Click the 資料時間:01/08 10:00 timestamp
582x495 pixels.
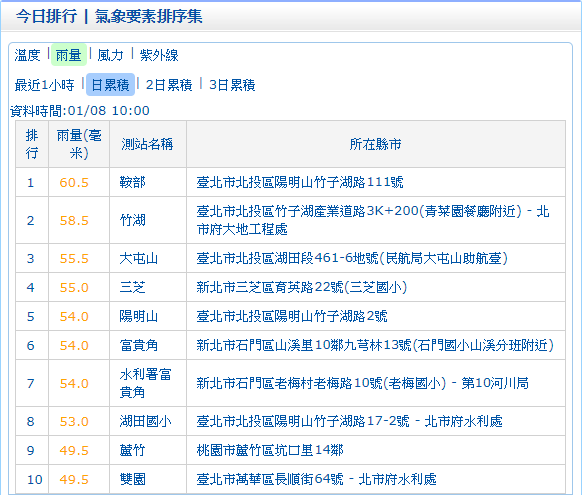(x=80, y=111)
